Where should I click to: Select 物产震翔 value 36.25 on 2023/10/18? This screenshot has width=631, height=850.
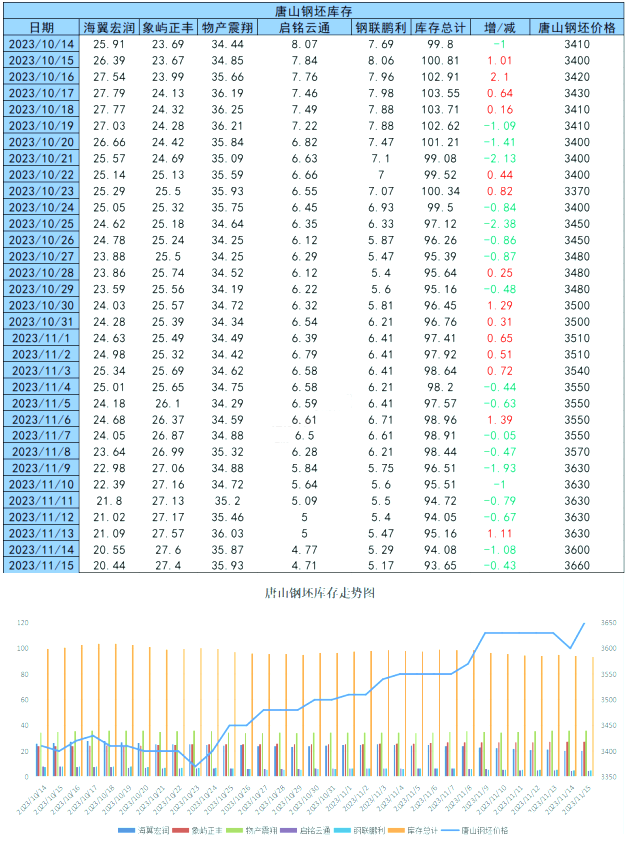(x=228, y=110)
